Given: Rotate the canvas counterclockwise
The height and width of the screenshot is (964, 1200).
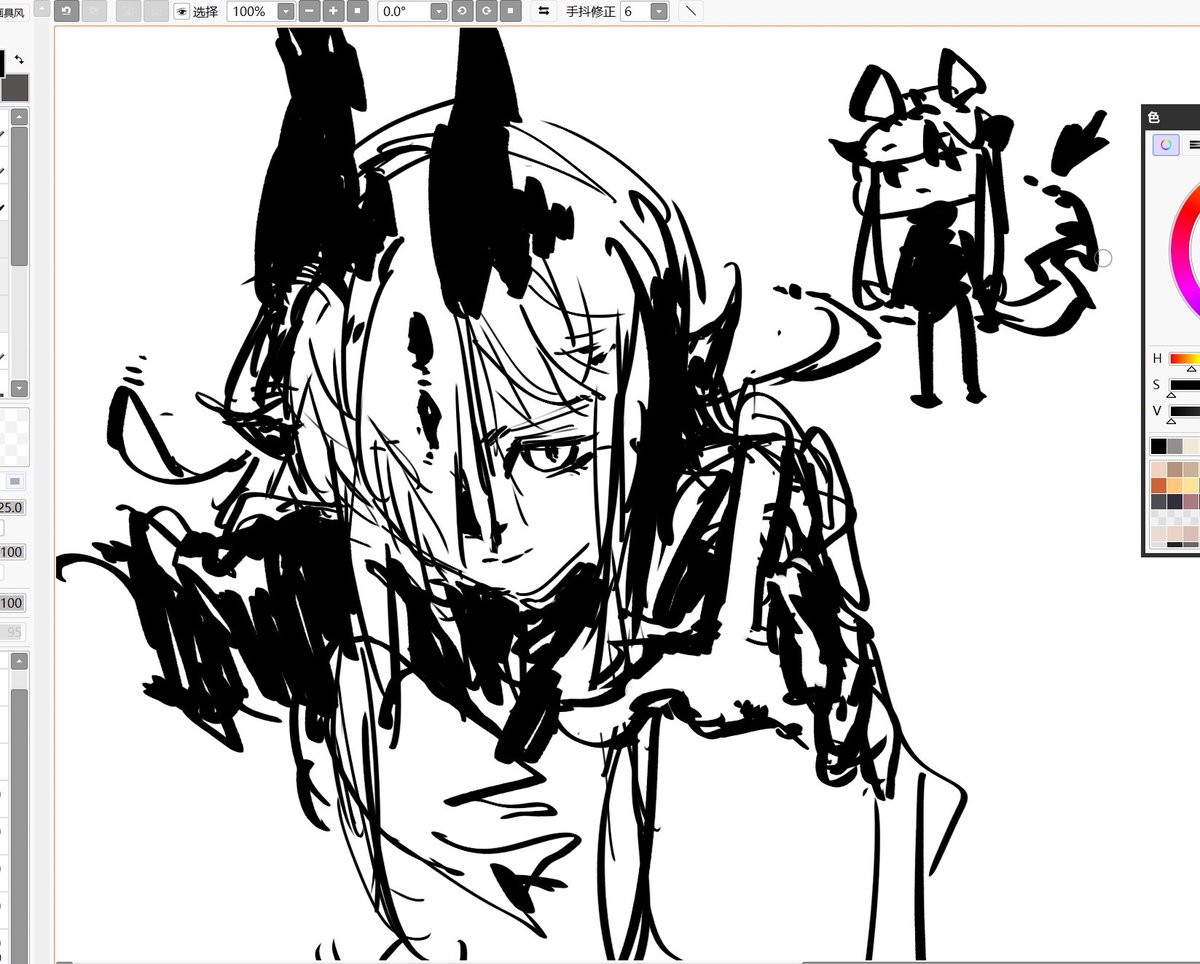Looking at the screenshot, I should [x=463, y=12].
